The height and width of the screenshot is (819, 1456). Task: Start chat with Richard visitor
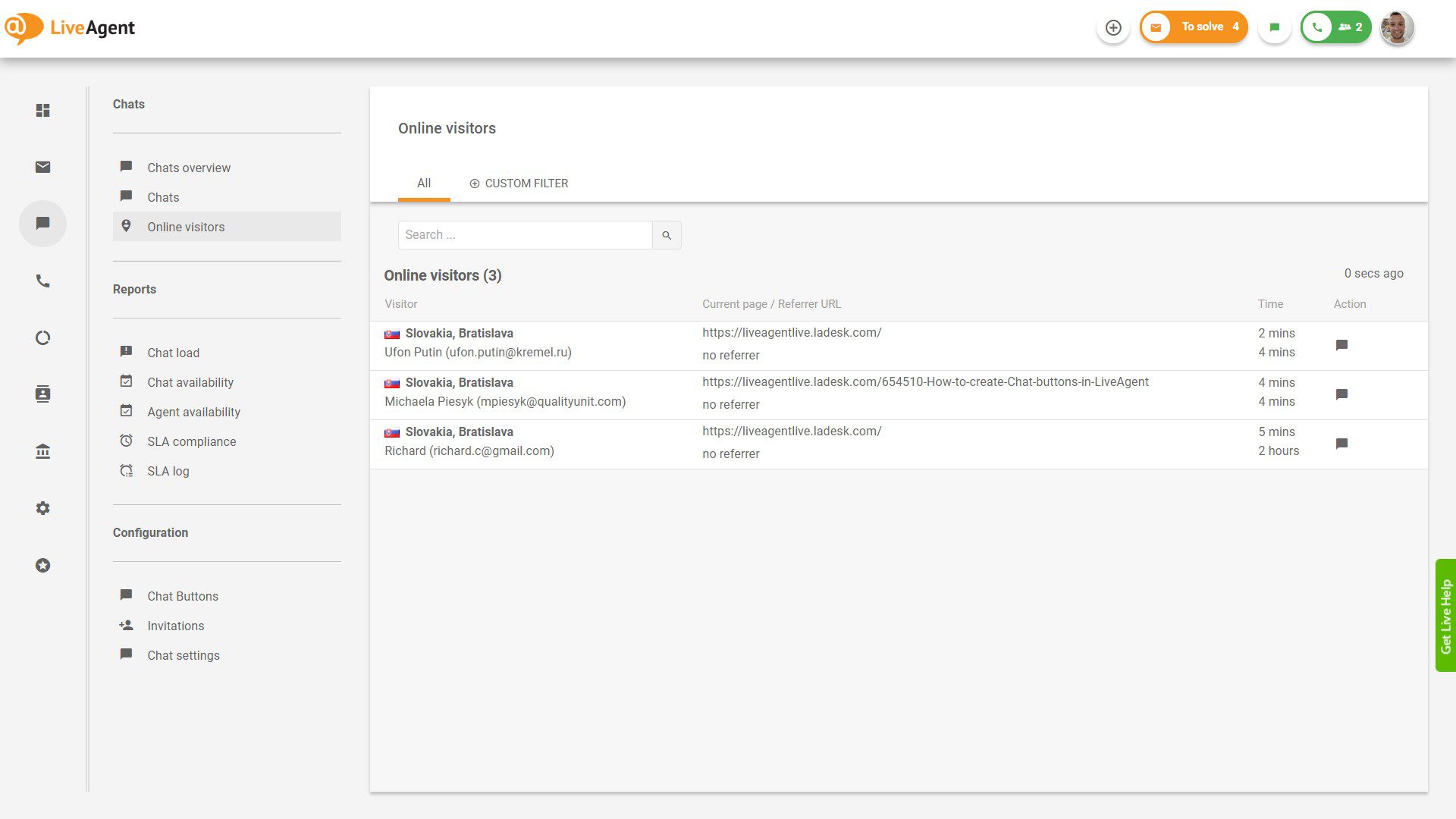pos(1341,444)
